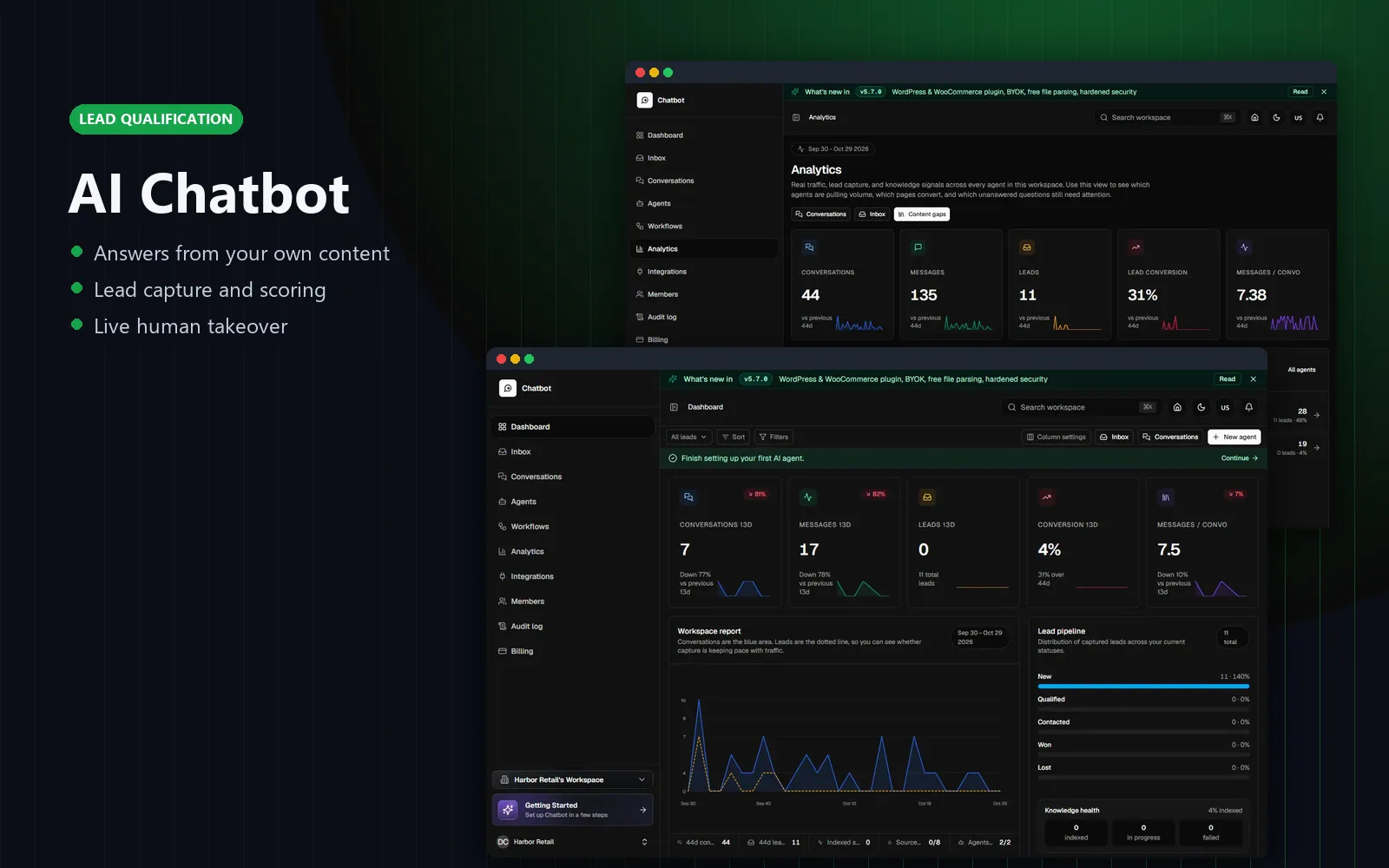
Task: Click the Agents 2/2 status bar entry
Action: point(984,842)
